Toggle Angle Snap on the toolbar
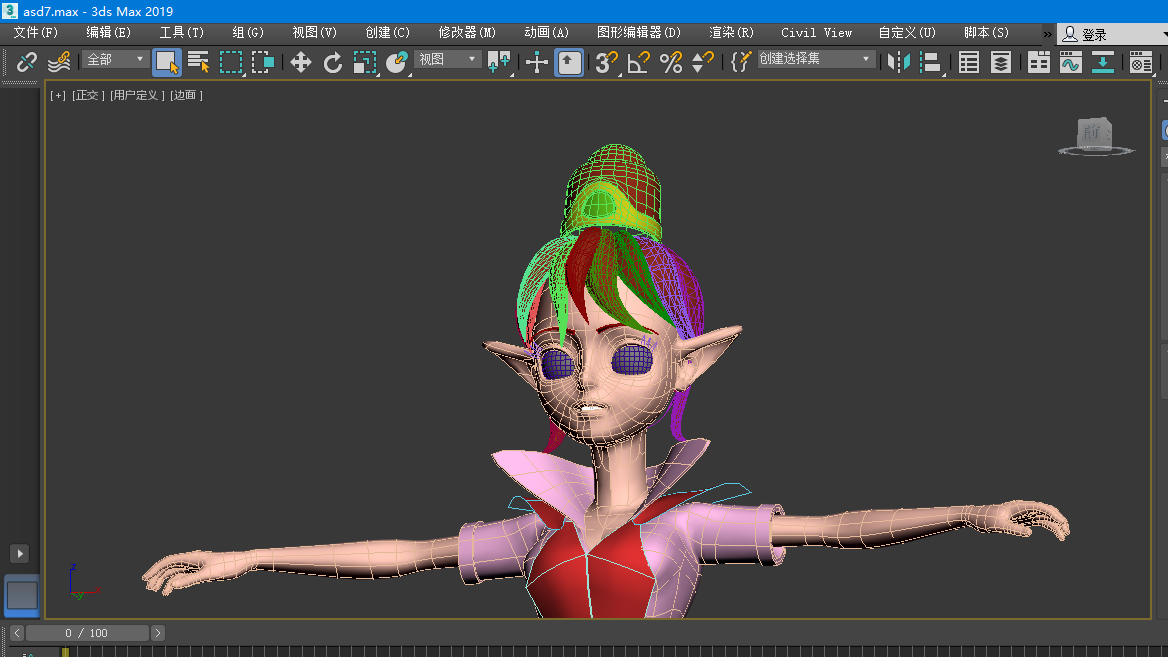 coord(639,63)
